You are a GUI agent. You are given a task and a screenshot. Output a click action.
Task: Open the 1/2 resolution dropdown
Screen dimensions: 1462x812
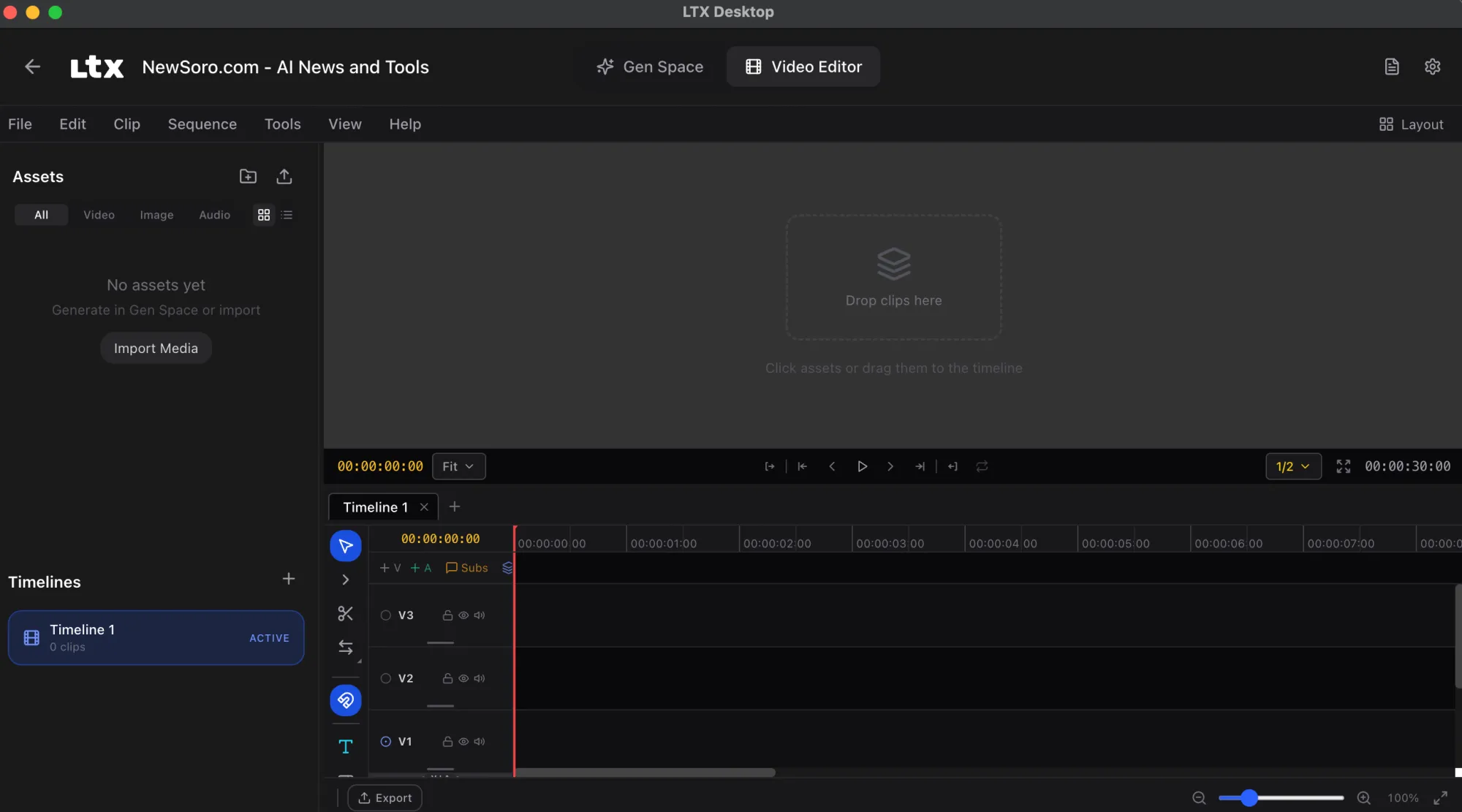pyautogui.click(x=1292, y=466)
